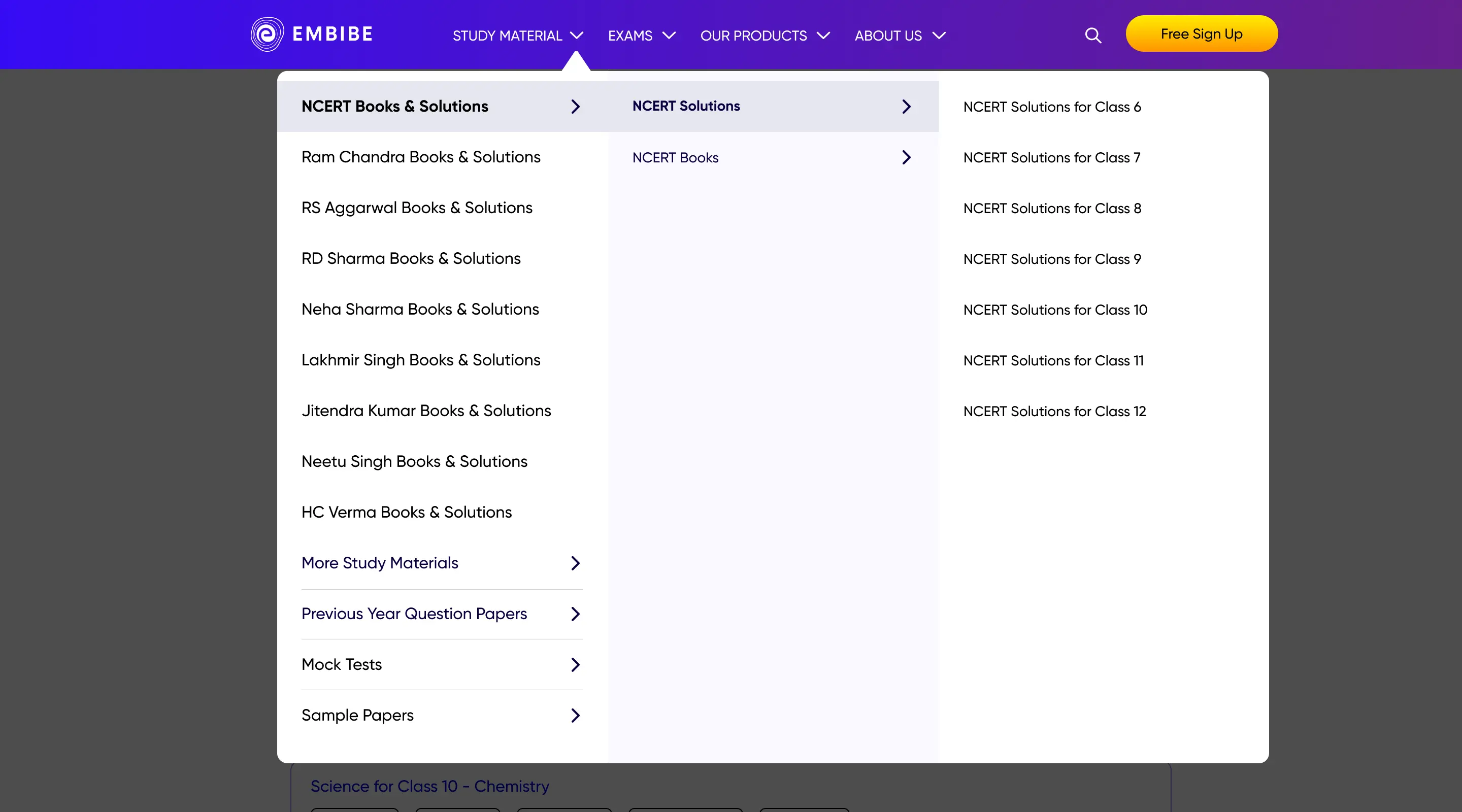Expand arrow beside Mock Tests
This screenshot has height=812, width=1462.
[x=576, y=665]
